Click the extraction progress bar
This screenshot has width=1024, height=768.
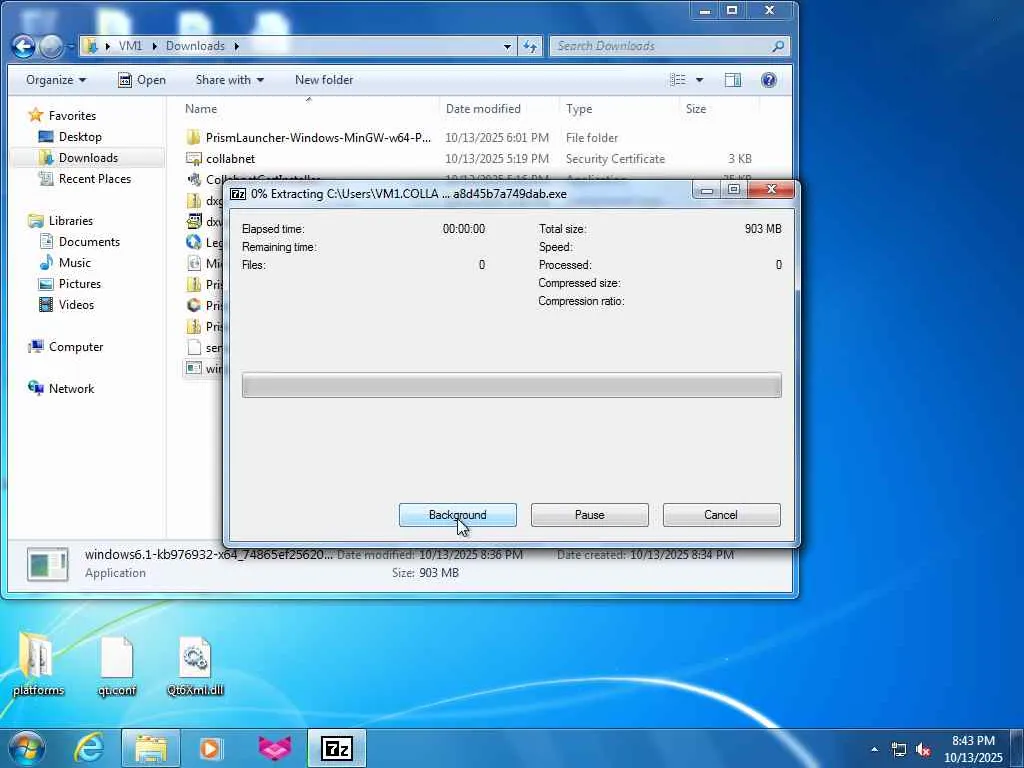click(x=511, y=385)
